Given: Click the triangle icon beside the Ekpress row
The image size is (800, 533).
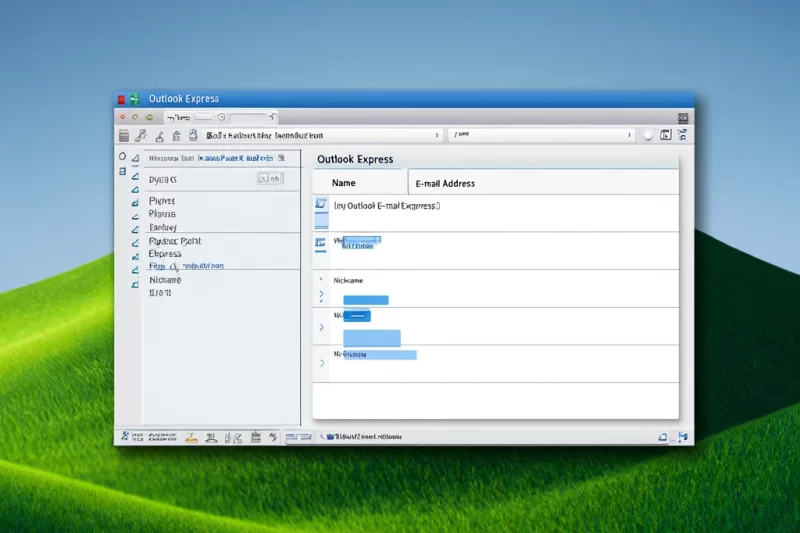Looking at the screenshot, I should (135, 257).
